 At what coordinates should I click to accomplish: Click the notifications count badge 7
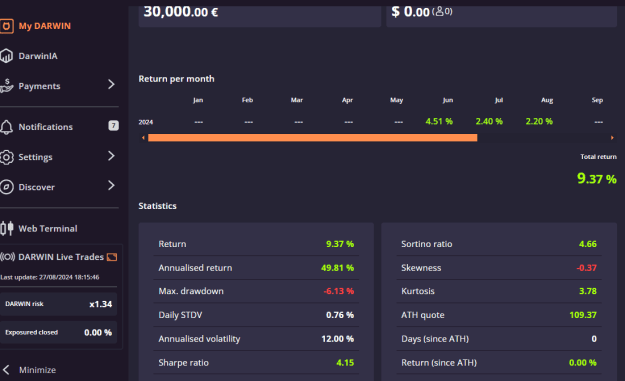(x=114, y=126)
